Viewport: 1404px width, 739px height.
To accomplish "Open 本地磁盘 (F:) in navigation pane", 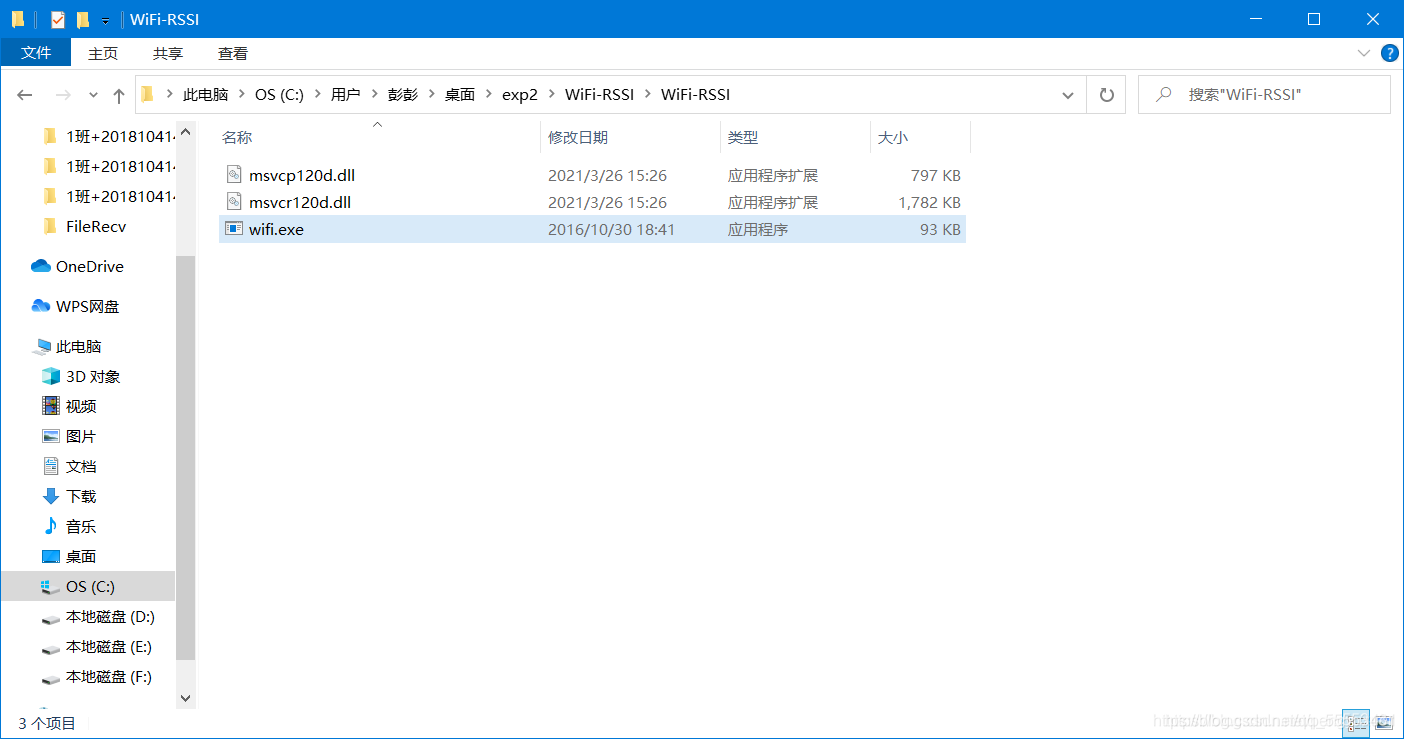I will 109,677.
